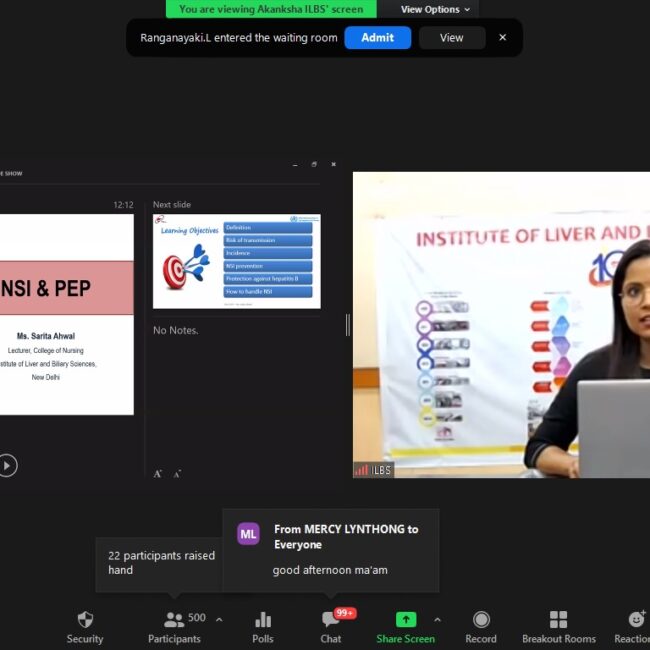Decrease notes font size in presenter view

(x=178, y=473)
